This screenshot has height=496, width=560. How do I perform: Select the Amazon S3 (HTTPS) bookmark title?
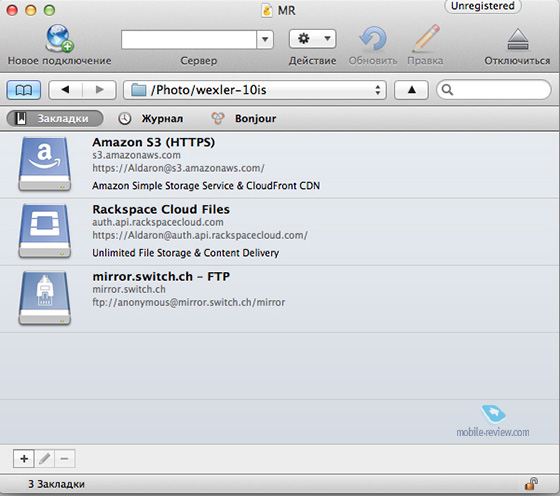154,142
